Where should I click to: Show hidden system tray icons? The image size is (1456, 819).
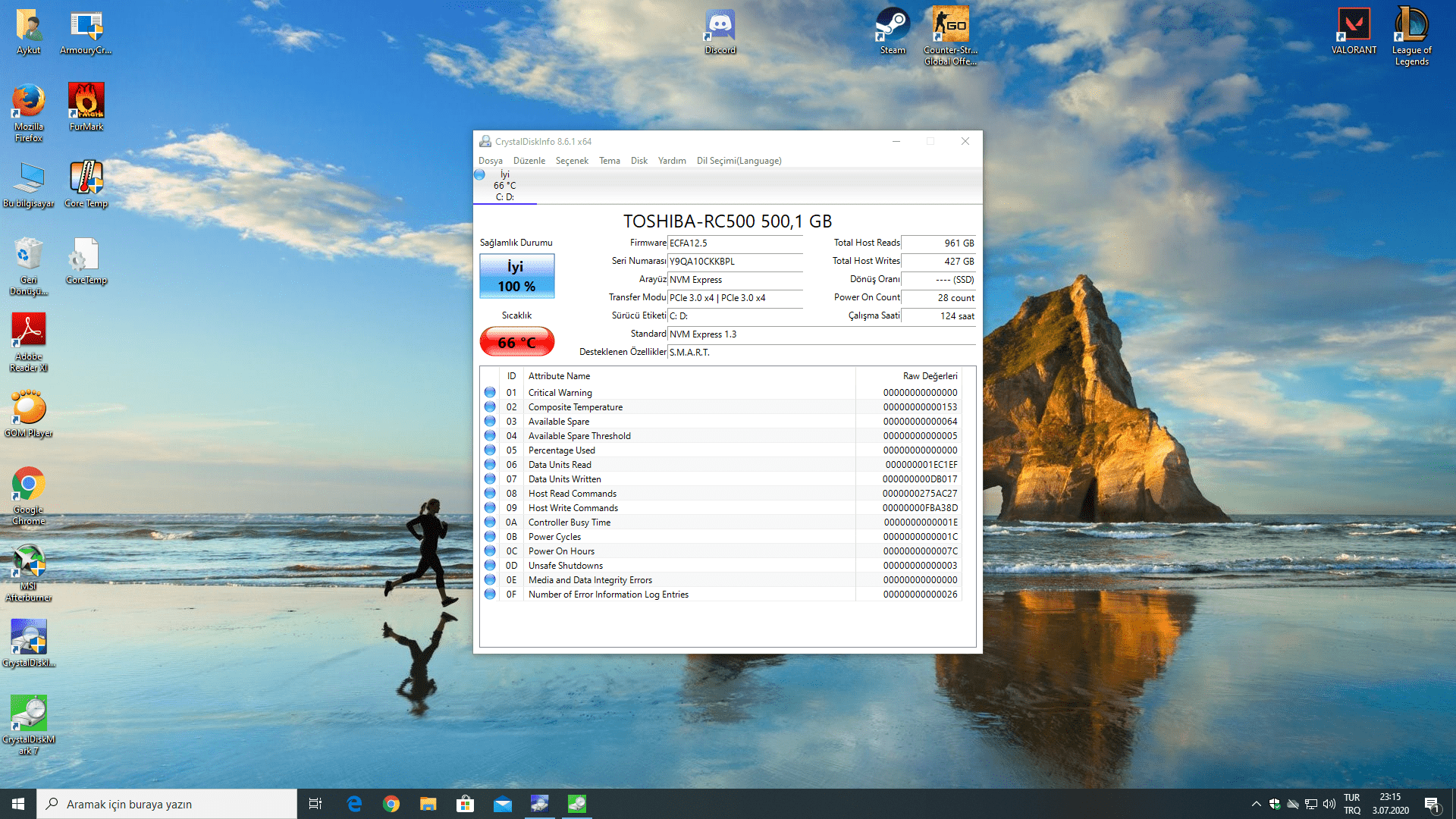[1256, 804]
